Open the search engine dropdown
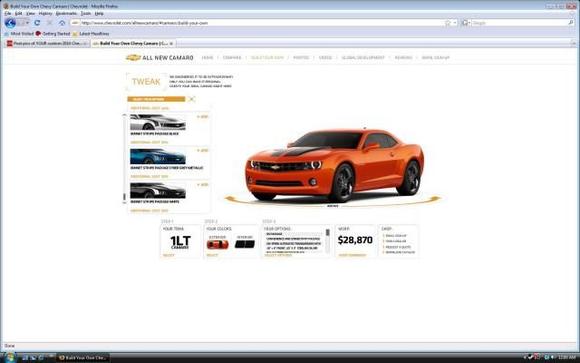The image size is (580, 363). [466, 23]
